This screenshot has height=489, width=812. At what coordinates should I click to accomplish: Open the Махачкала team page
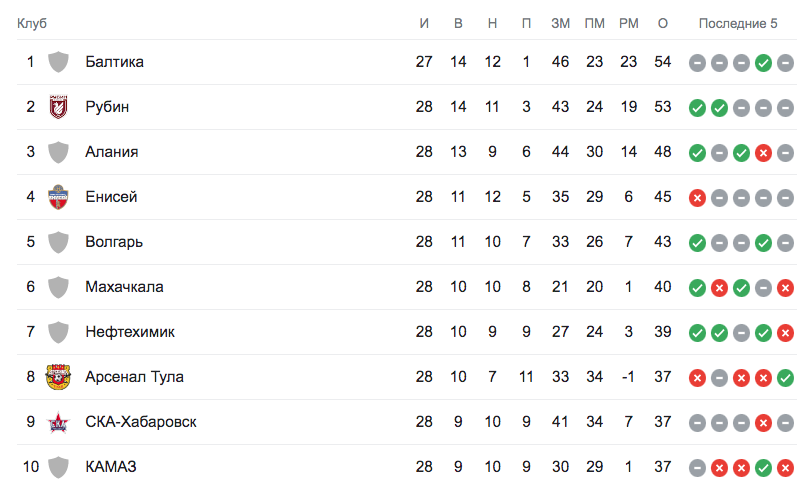point(124,287)
